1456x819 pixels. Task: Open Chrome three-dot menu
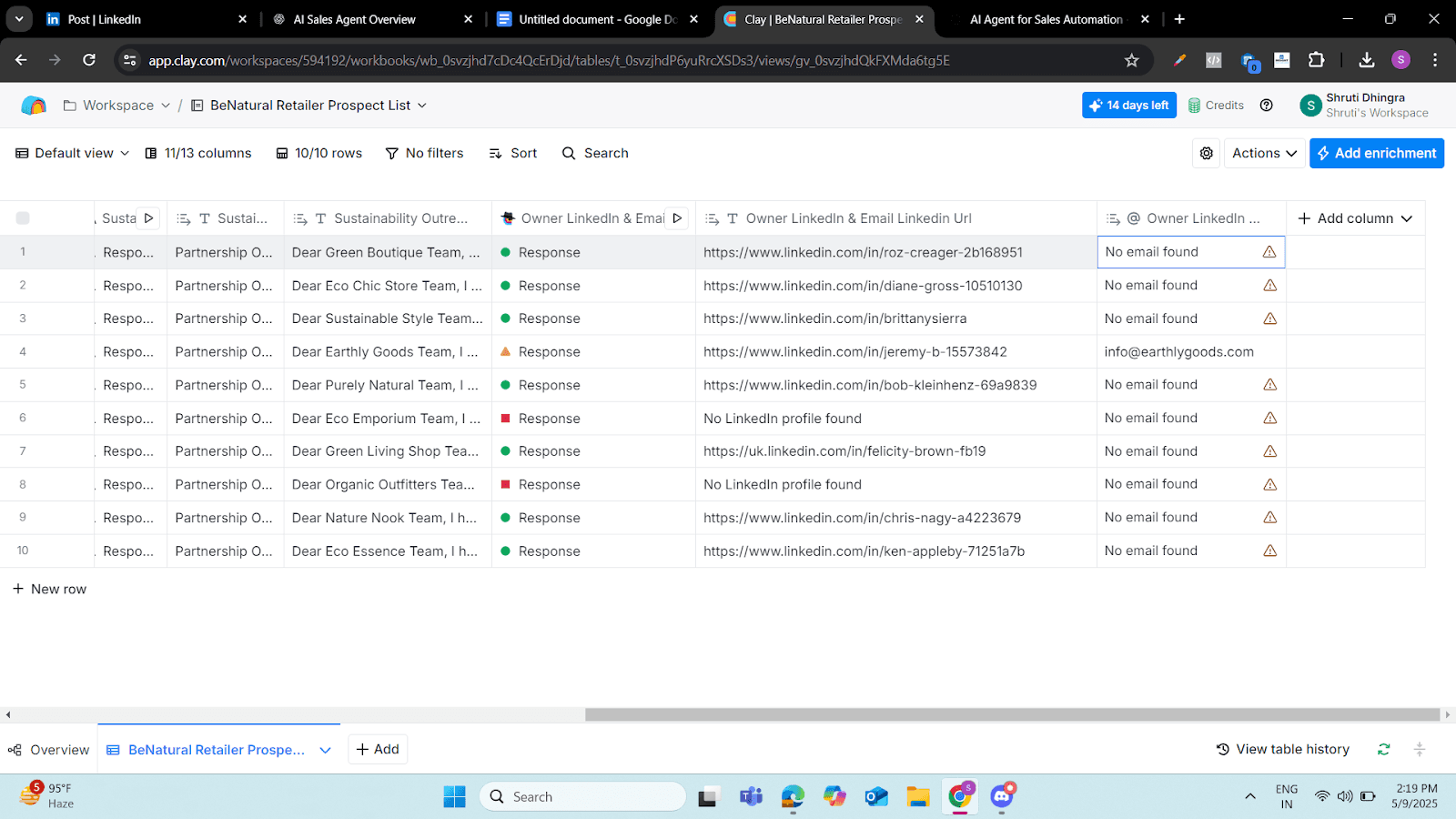1435,60
